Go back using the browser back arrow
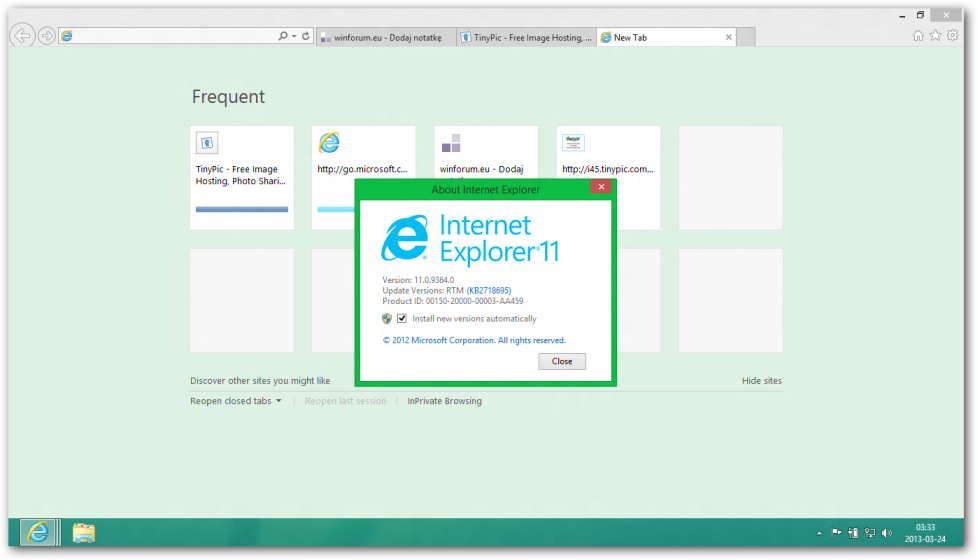This screenshot has width=978, height=560. pyautogui.click(x=22, y=36)
